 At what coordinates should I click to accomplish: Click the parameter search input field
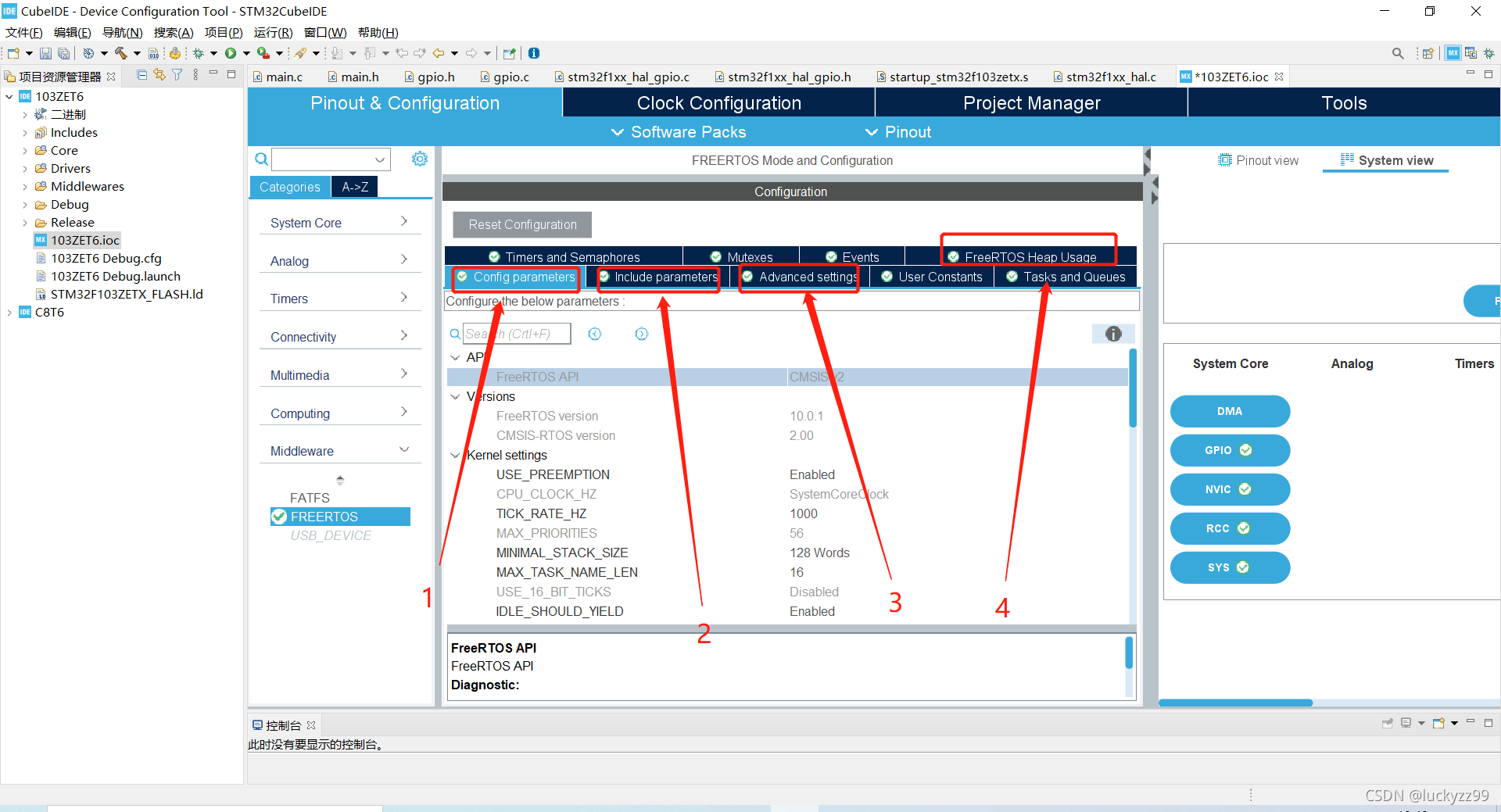click(517, 334)
